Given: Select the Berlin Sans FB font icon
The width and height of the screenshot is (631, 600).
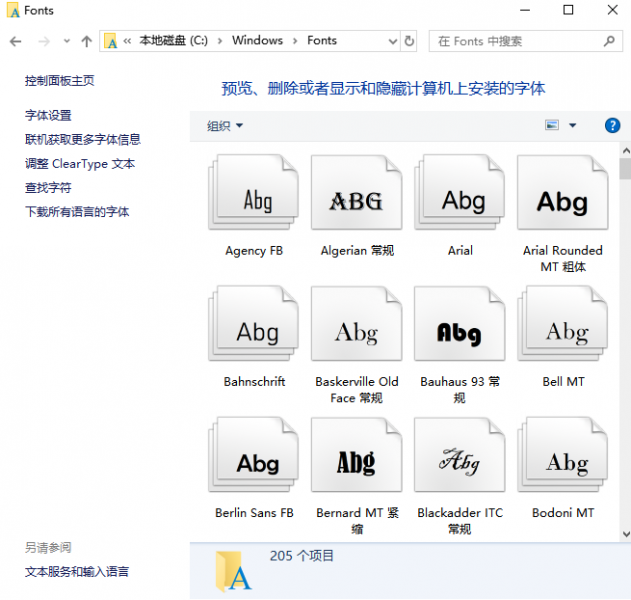Looking at the screenshot, I should click(254, 455).
